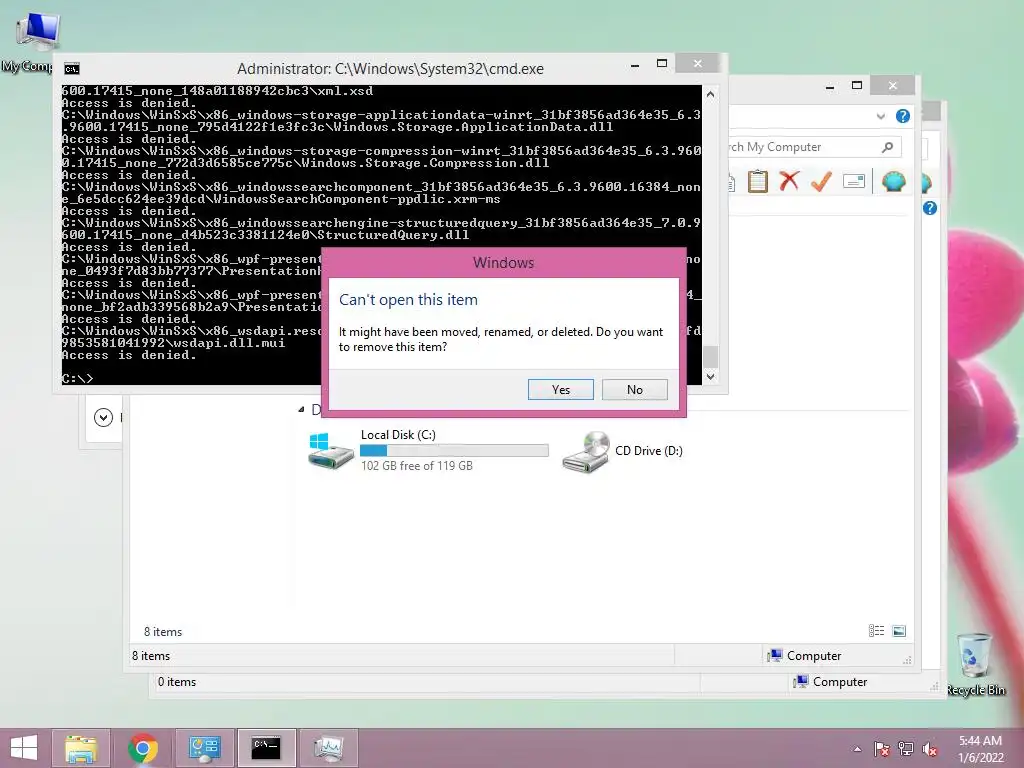
Task: Select Local Disk (C:) drive
Action: 428,450
